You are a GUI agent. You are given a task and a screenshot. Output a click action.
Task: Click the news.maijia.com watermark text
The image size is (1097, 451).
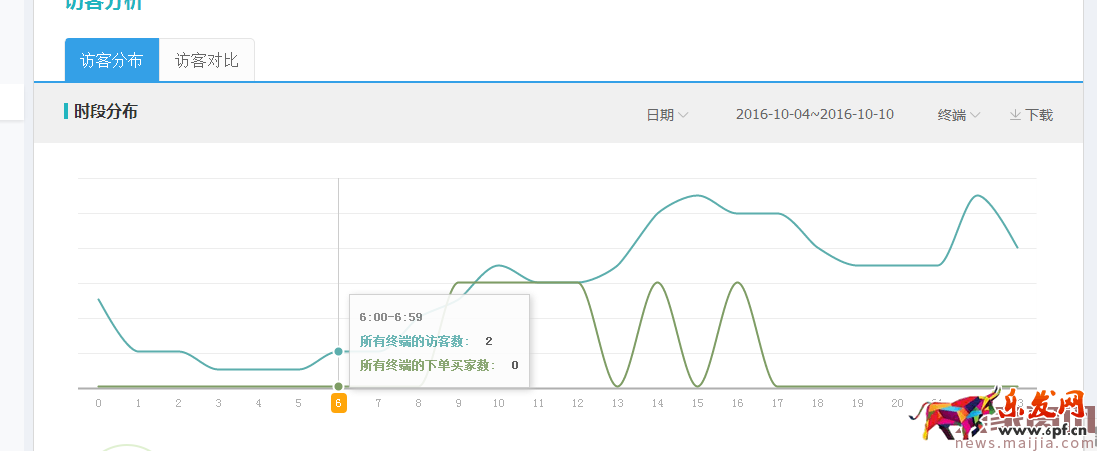click(1020, 442)
